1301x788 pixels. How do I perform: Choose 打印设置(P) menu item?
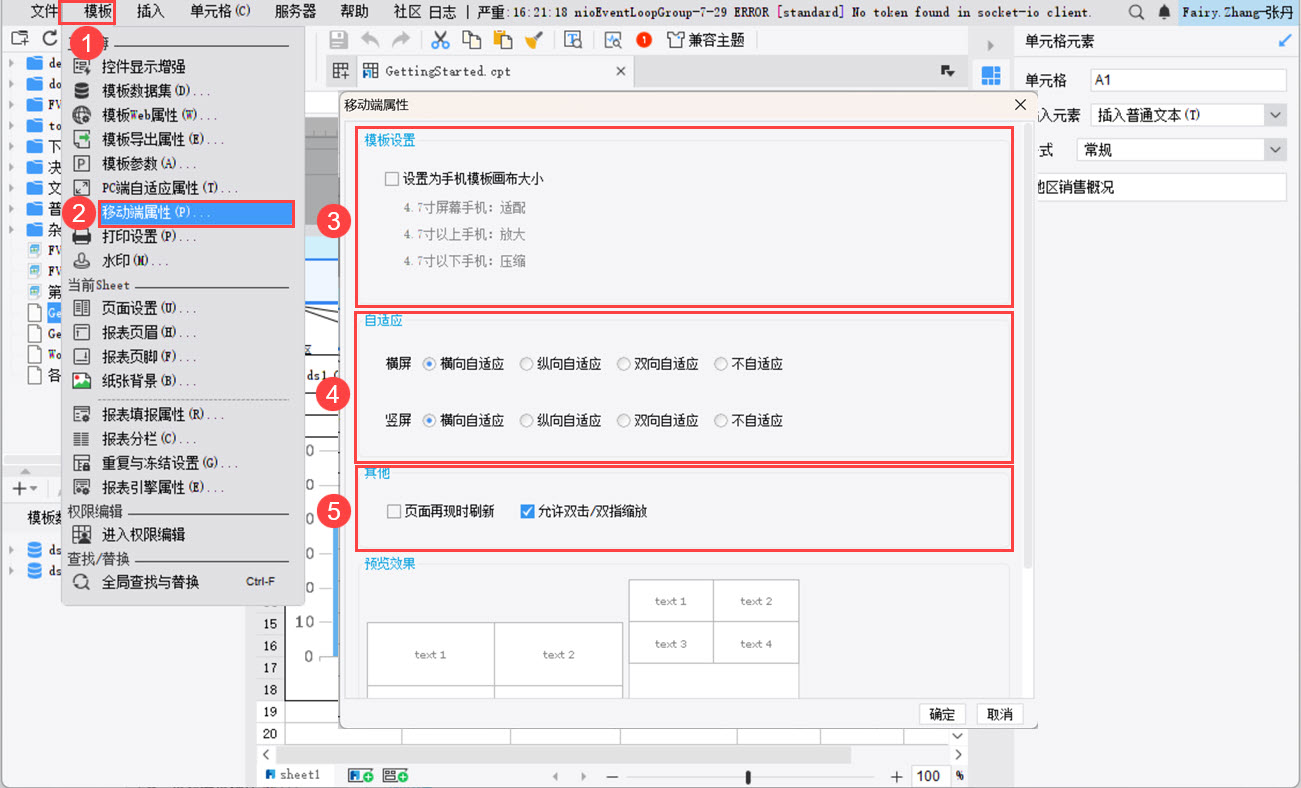click(183, 237)
